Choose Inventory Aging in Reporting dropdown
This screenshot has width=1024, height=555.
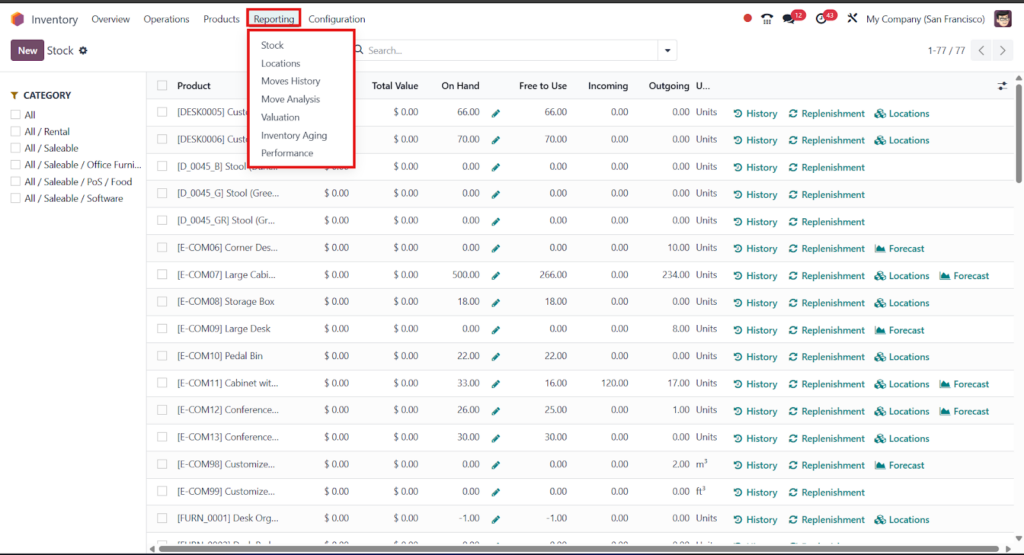click(x=294, y=135)
